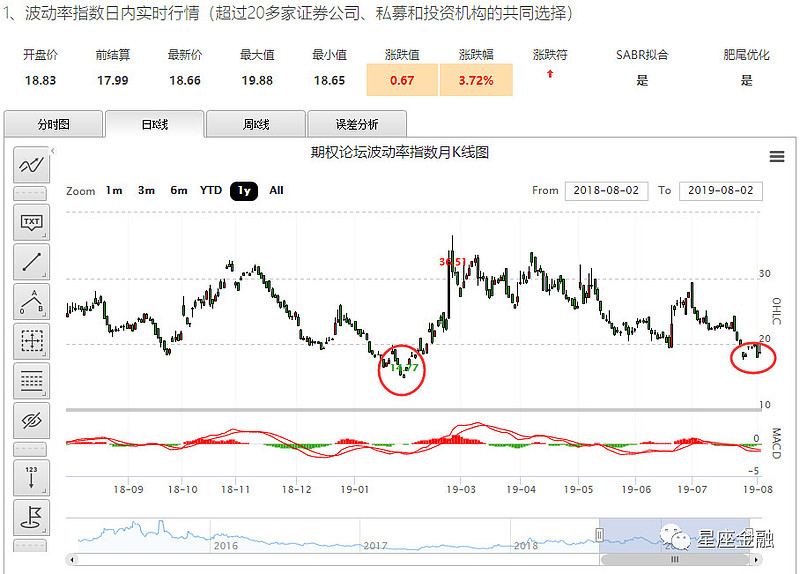The height and width of the screenshot is (574, 800).
Task: Select the flag marker tool
Action: [x=31, y=517]
